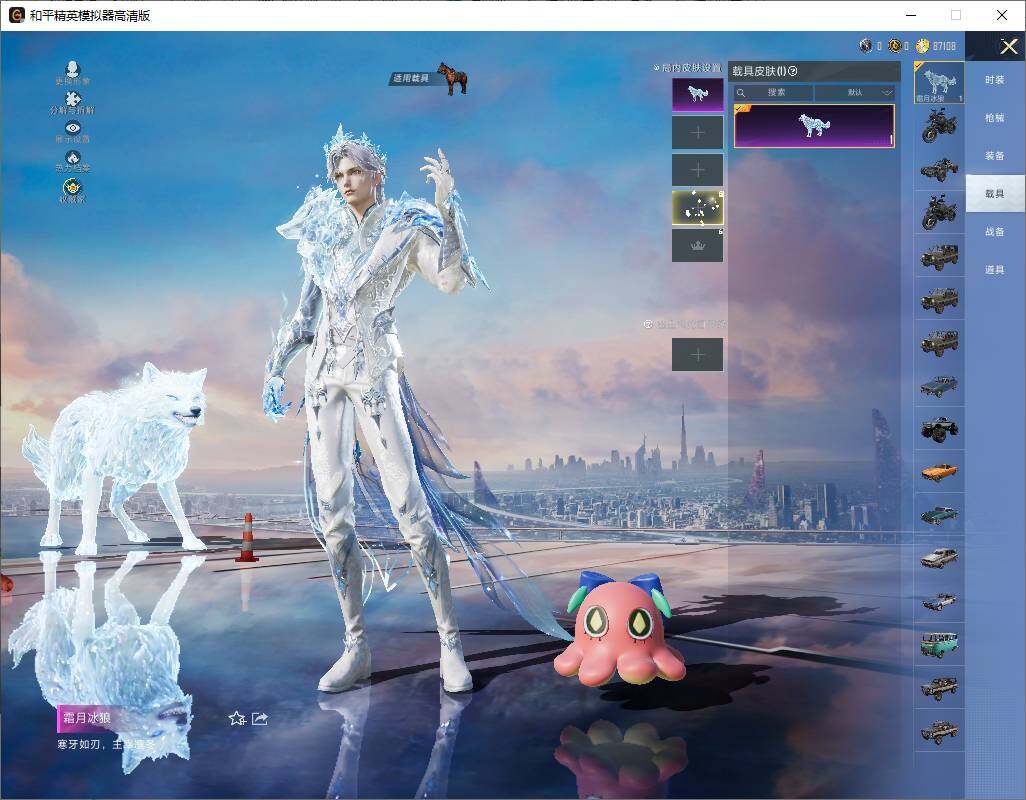Click the 分解与拆解 puzzle icon
The width and height of the screenshot is (1026, 800).
72,100
